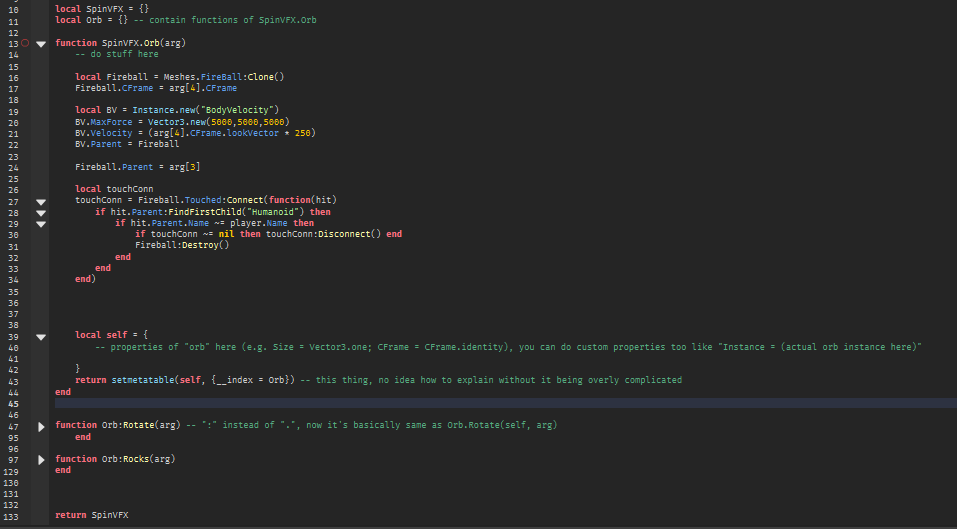Click the 'local touchConn' declaration on line 26
Image resolution: width=957 pixels, height=529 pixels.
coord(114,189)
